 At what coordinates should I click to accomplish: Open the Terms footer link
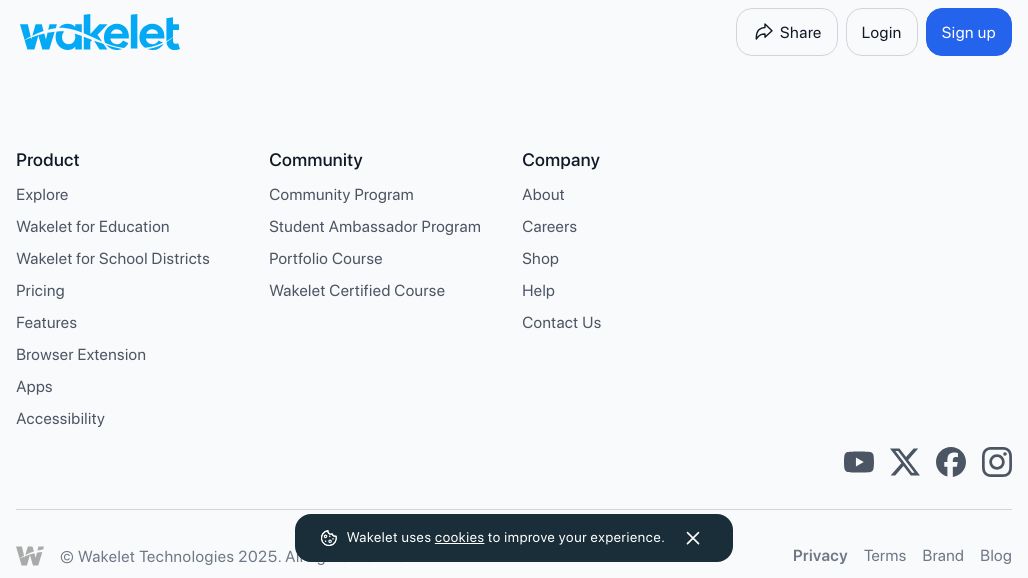884,556
